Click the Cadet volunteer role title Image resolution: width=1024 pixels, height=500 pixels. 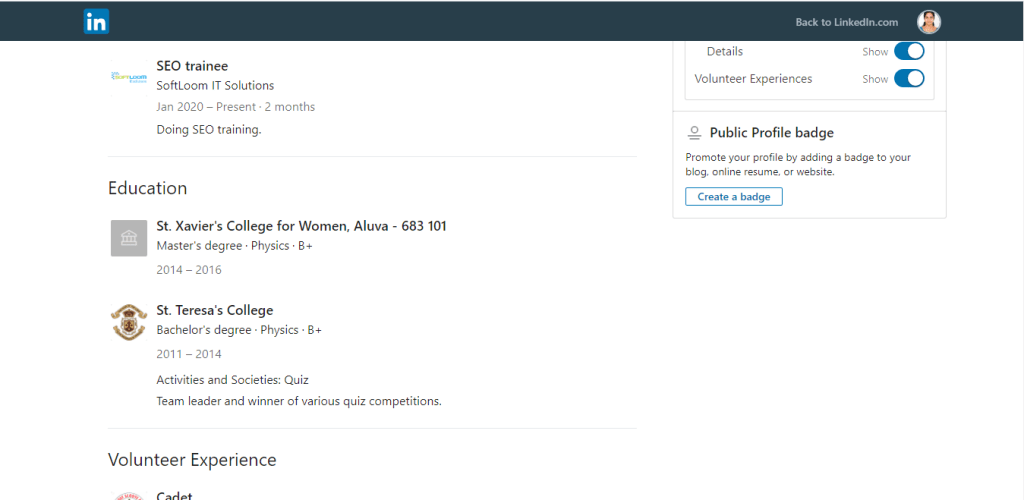point(174,495)
